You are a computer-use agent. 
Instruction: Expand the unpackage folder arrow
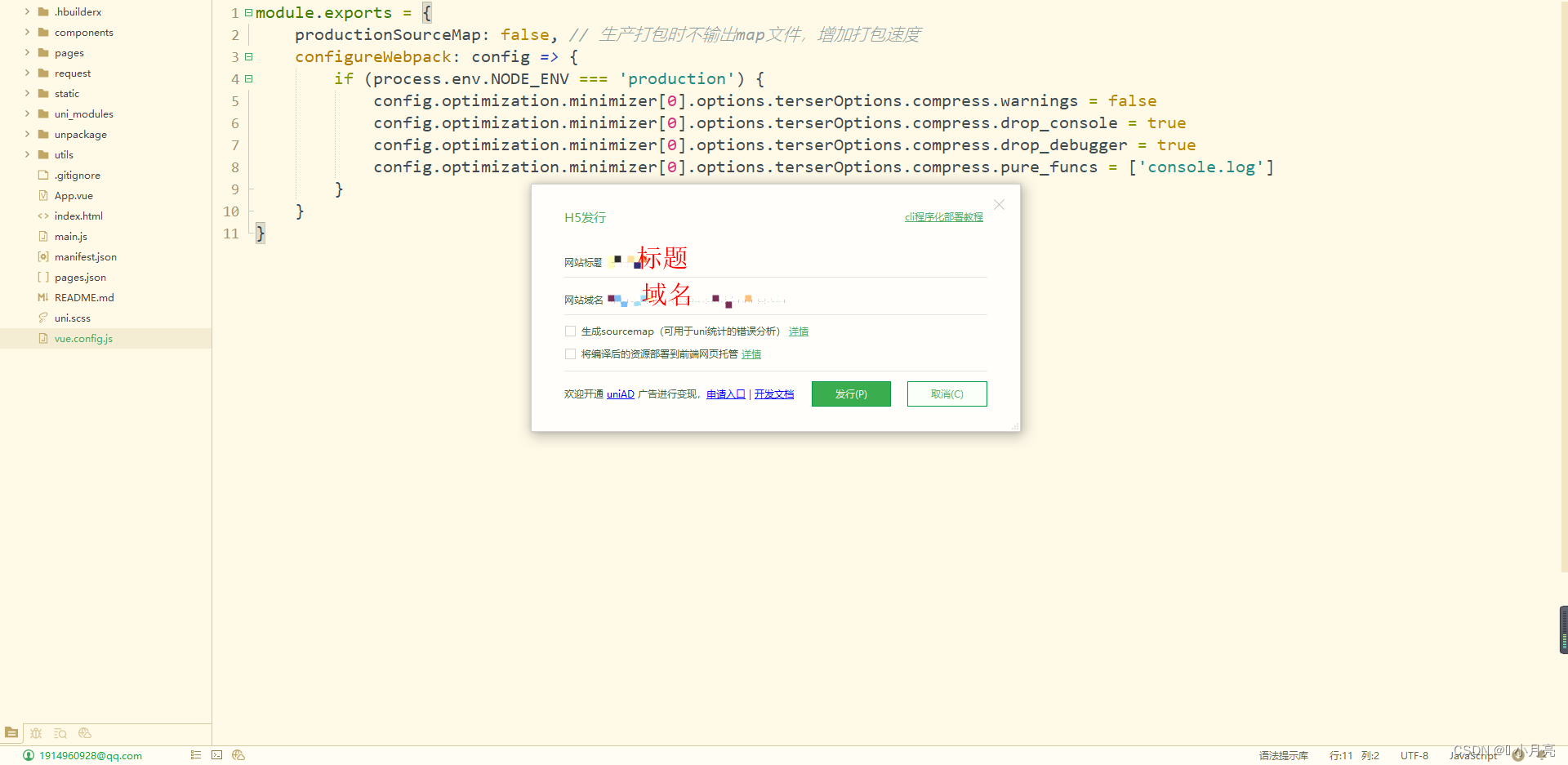[27, 134]
